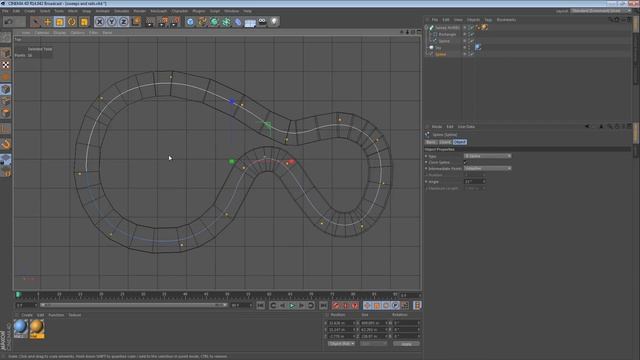Toggle the Y axis lock
The image size is (640, 360).
point(111,22)
